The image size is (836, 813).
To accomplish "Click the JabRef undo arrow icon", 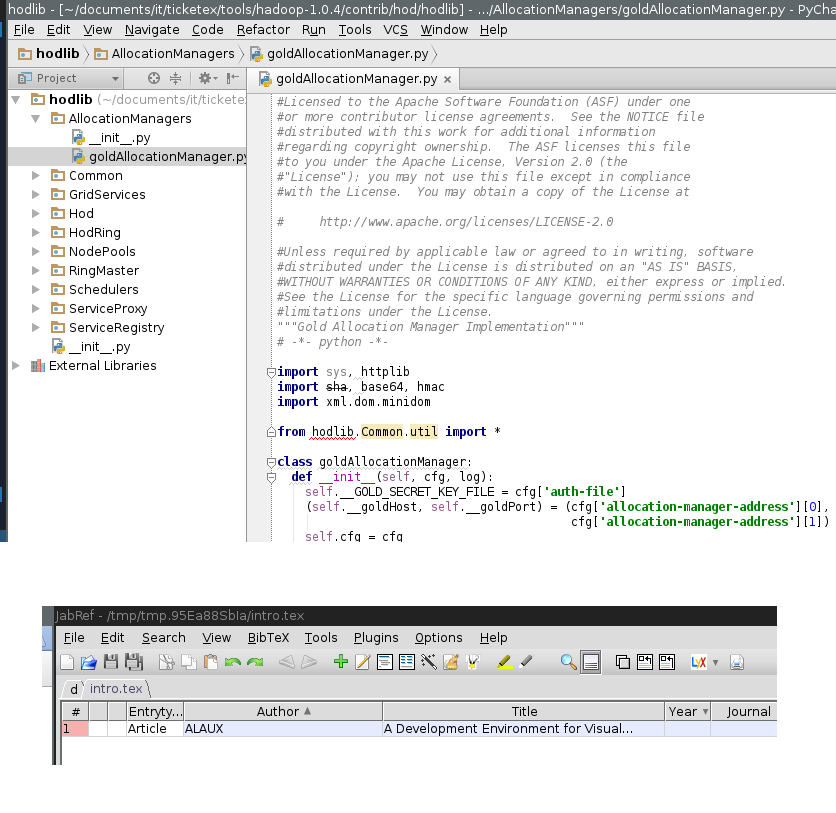I will point(233,662).
